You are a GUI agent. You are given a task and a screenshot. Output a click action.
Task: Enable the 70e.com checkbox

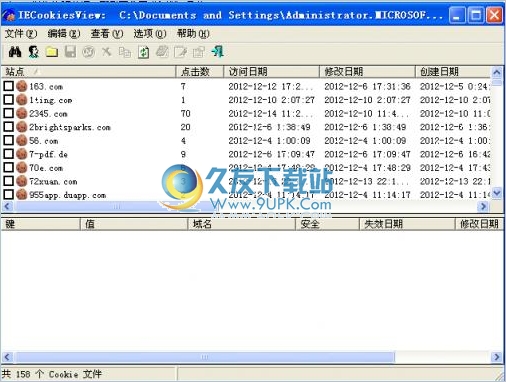point(9,167)
